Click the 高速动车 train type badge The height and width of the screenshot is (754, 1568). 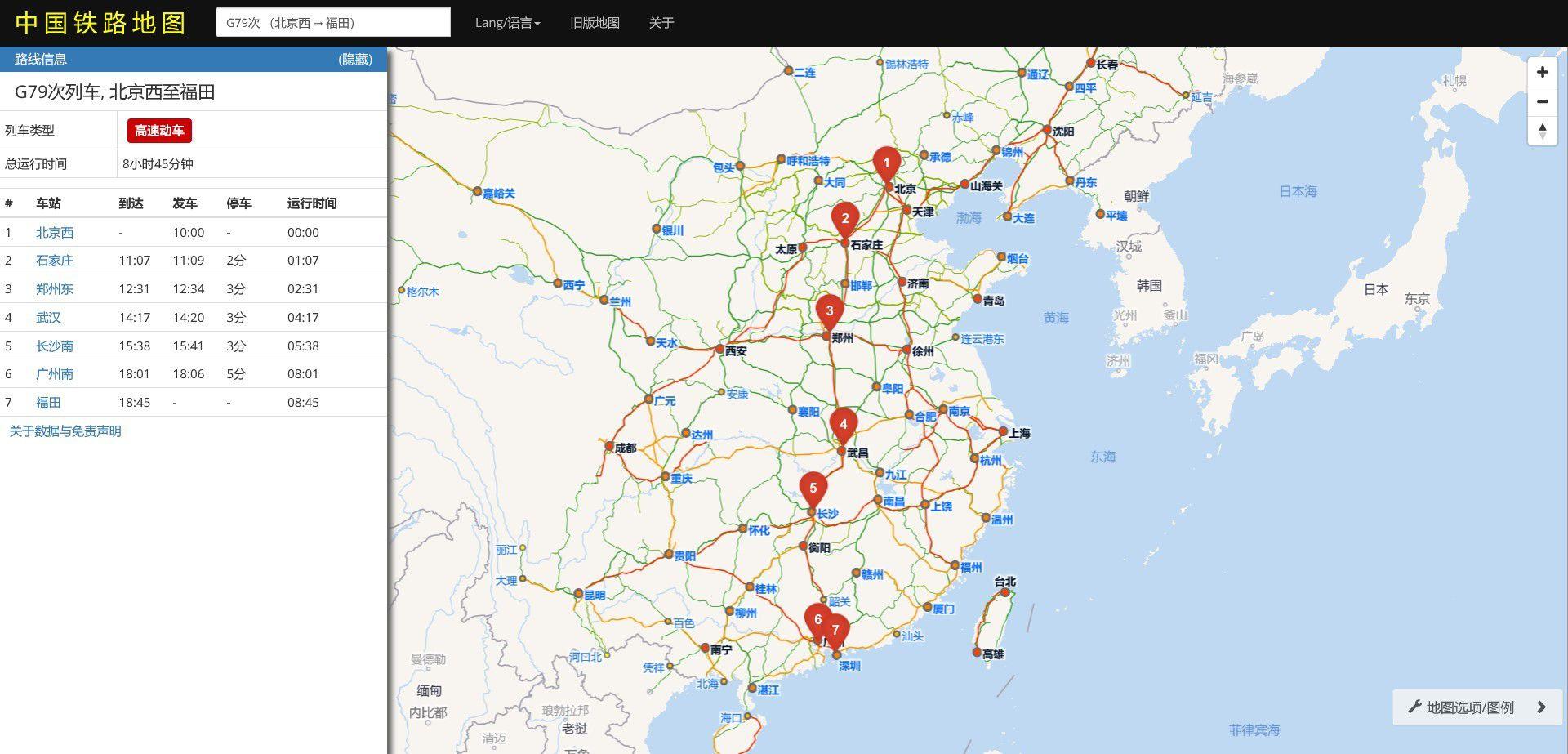point(158,130)
